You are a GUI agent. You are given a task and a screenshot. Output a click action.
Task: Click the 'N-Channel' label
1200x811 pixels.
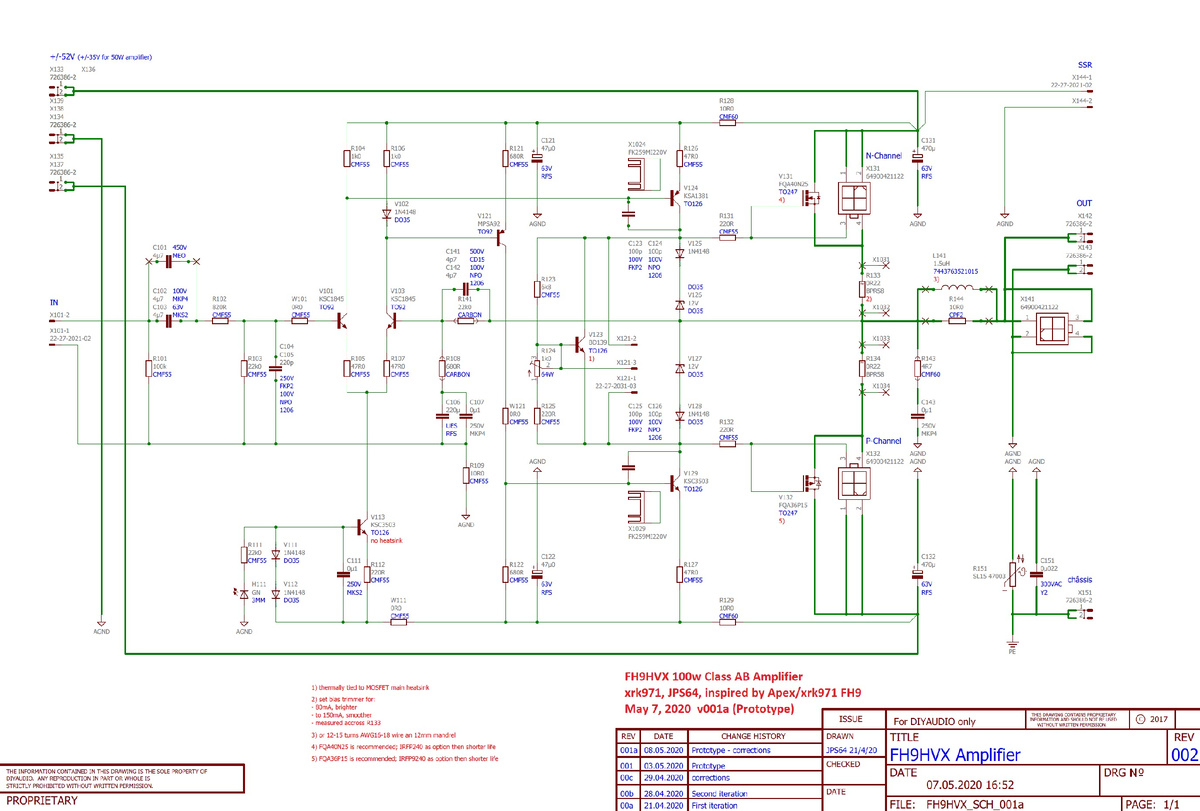tap(884, 156)
